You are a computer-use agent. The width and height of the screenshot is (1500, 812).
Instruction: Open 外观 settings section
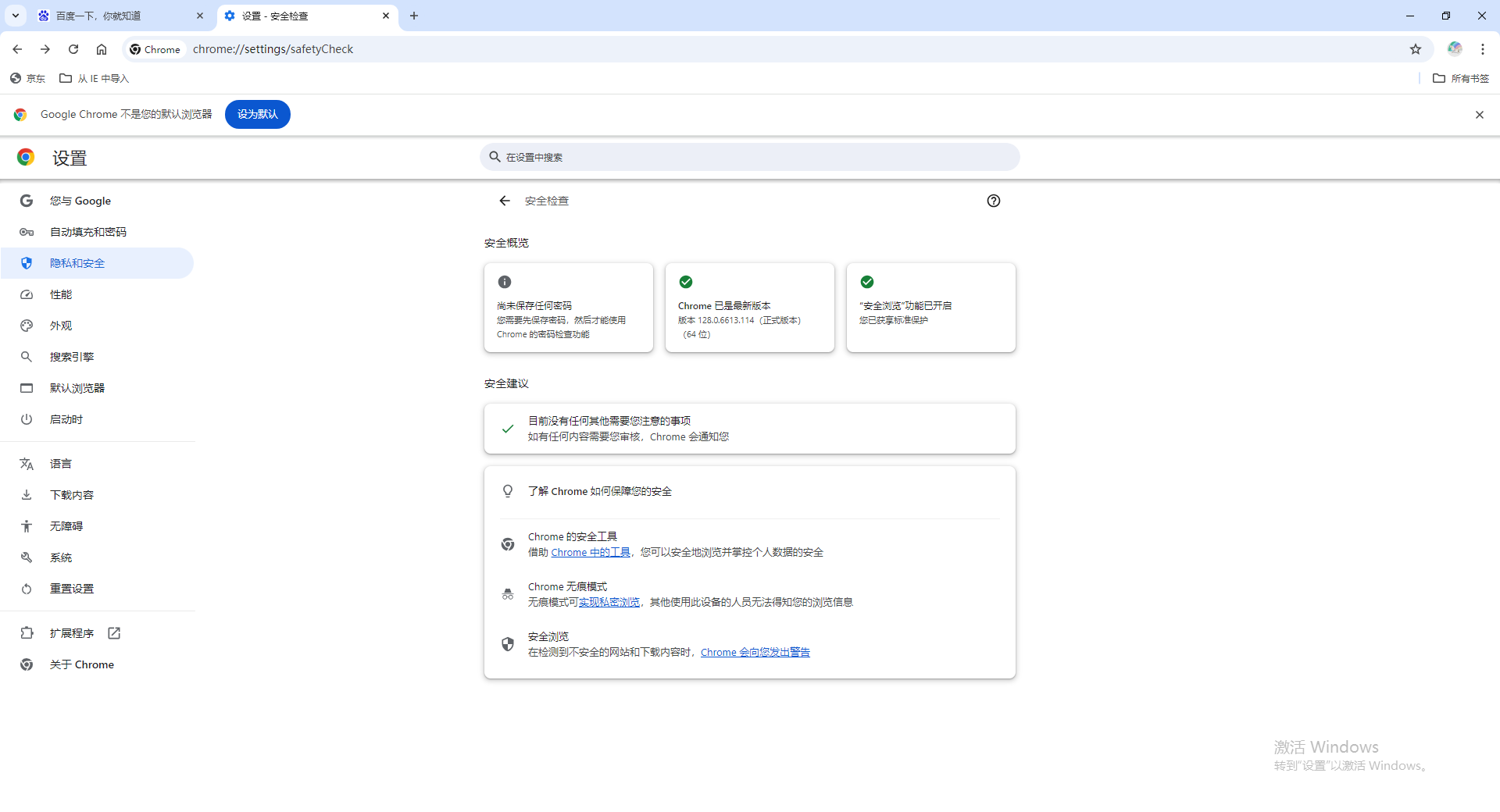(97, 326)
